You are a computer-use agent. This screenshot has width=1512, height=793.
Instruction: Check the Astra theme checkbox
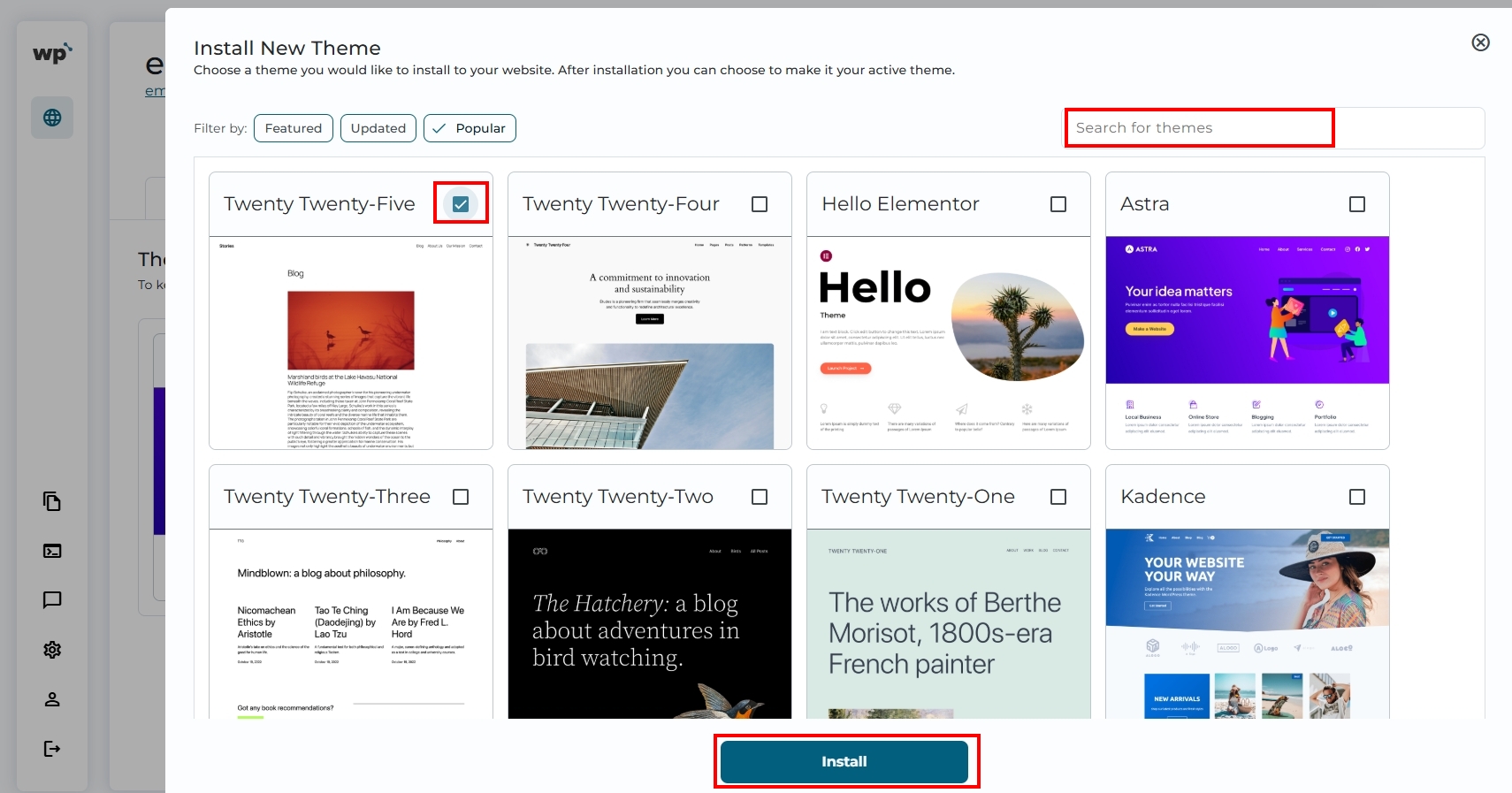click(x=1357, y=204)
